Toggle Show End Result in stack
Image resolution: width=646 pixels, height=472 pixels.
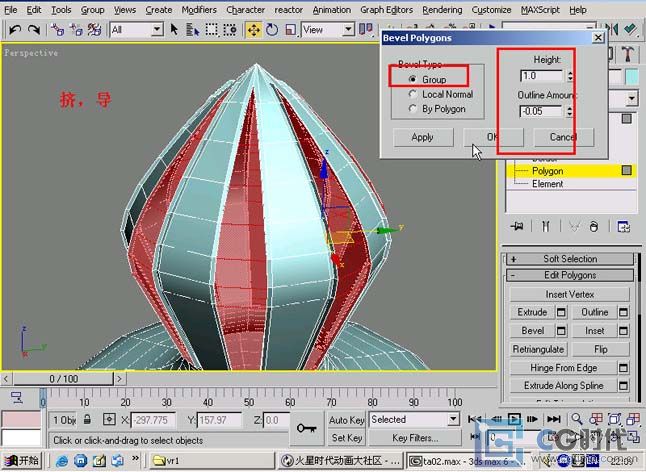tap(545, 227)
